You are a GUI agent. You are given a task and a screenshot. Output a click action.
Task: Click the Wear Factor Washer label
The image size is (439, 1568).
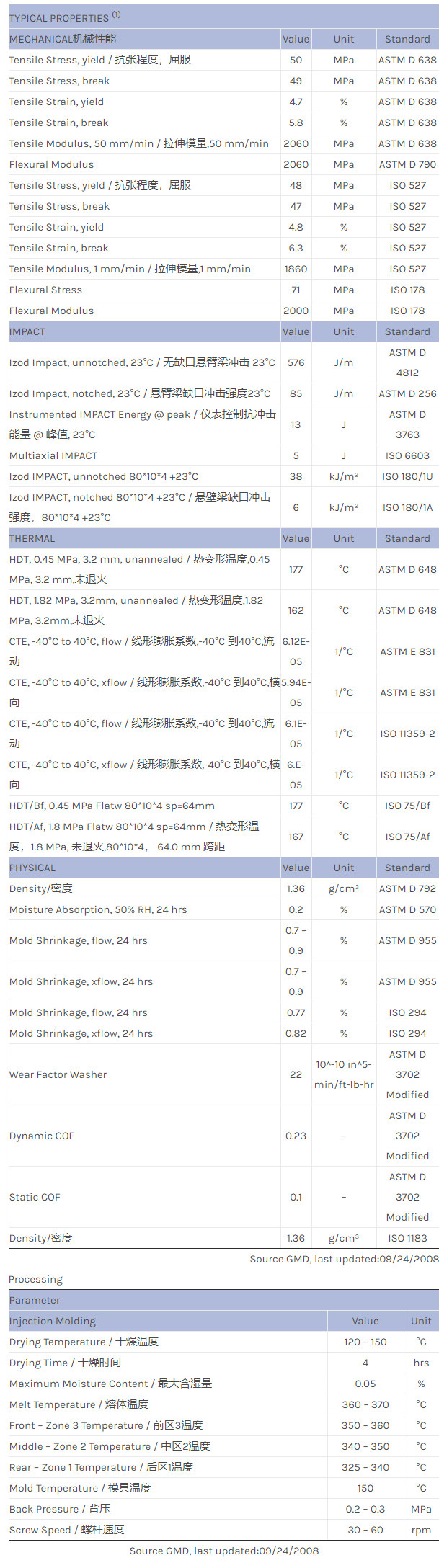[58, 1074]
